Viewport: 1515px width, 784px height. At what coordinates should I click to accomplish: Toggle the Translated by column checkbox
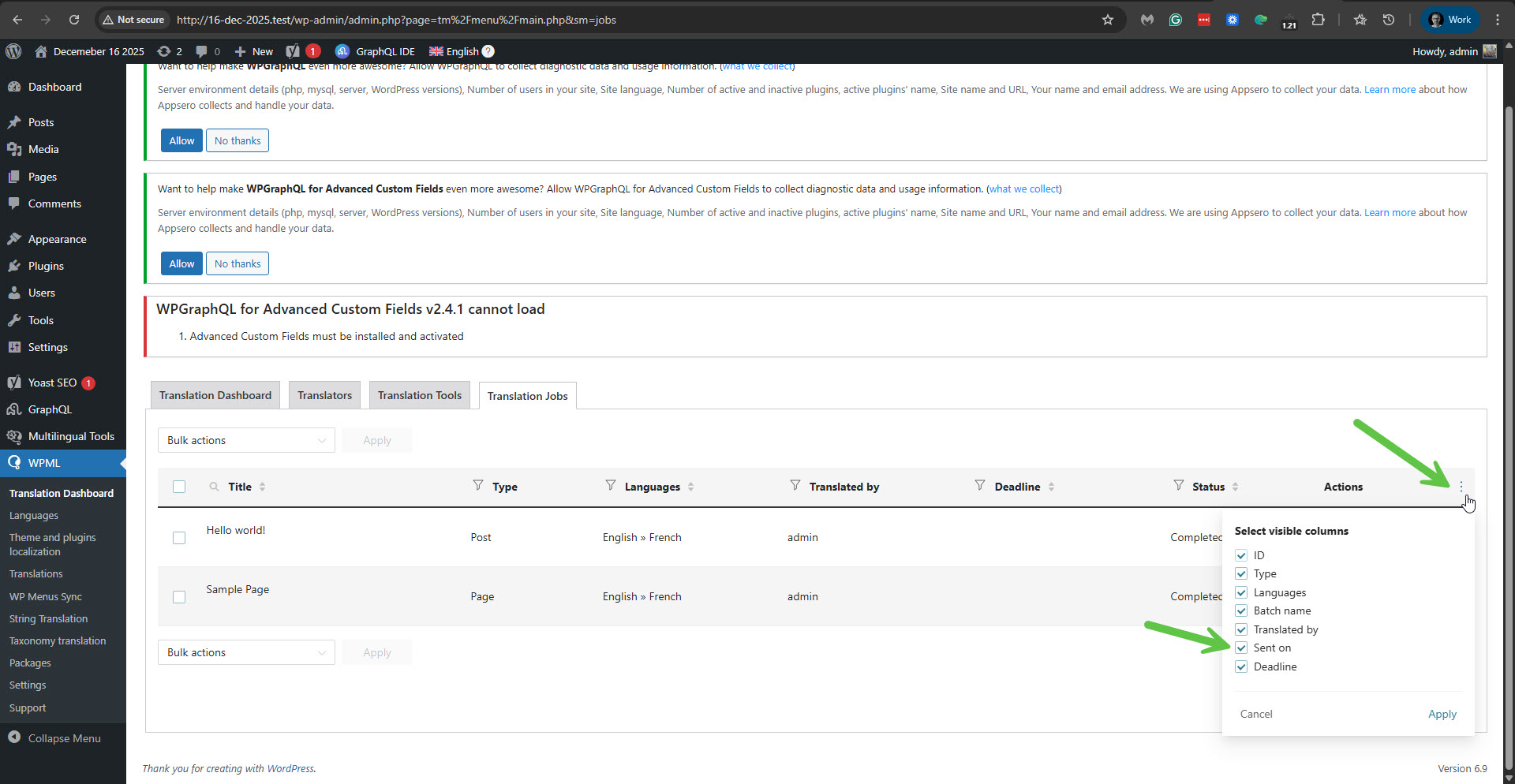(x=1241, y=629)
